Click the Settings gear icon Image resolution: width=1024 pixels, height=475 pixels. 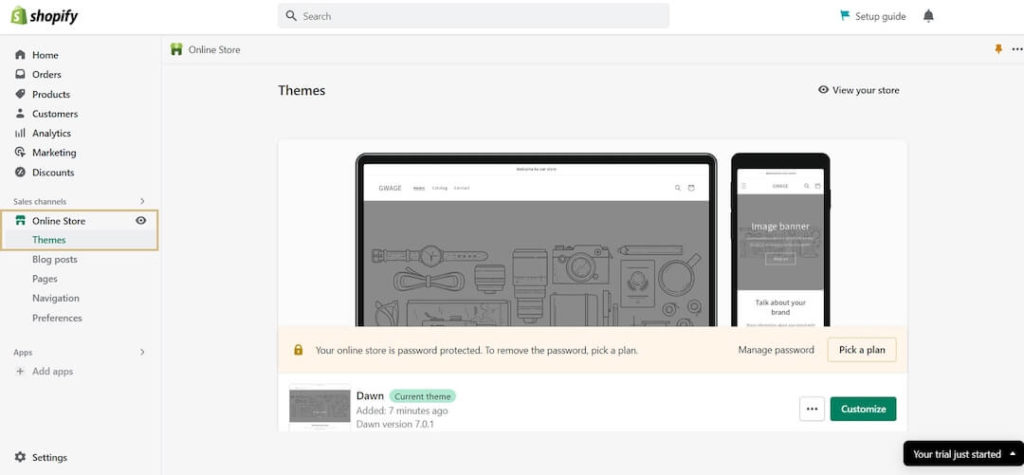[20, 457]
